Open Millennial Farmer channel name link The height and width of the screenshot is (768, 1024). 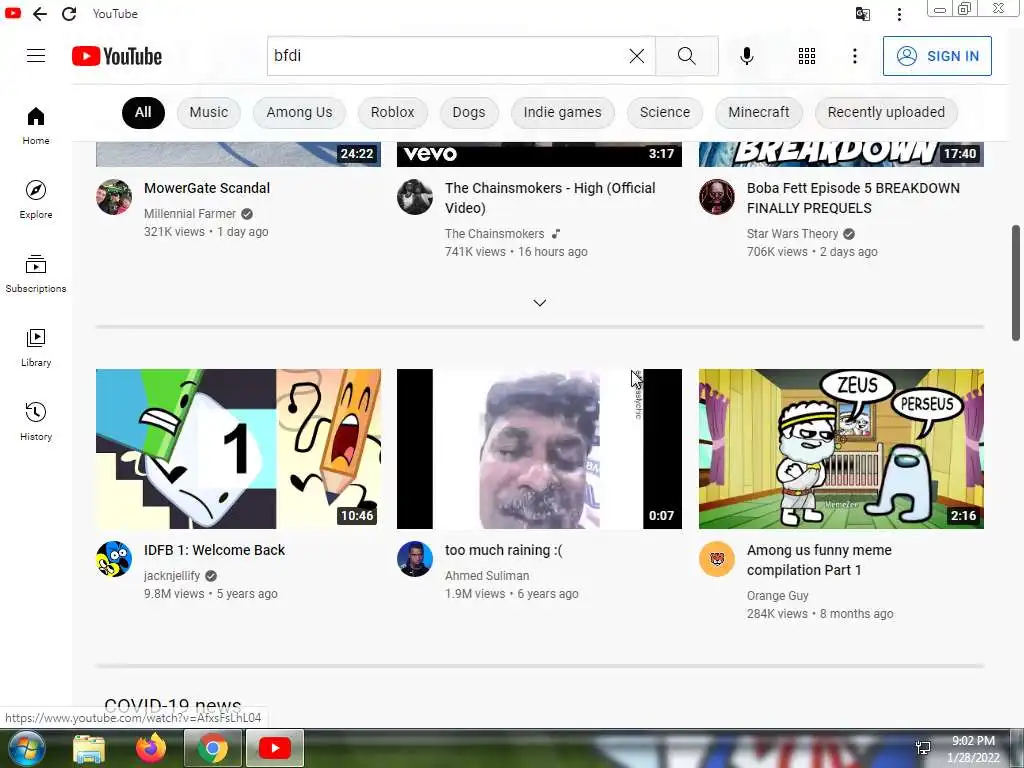pos(189,214)
